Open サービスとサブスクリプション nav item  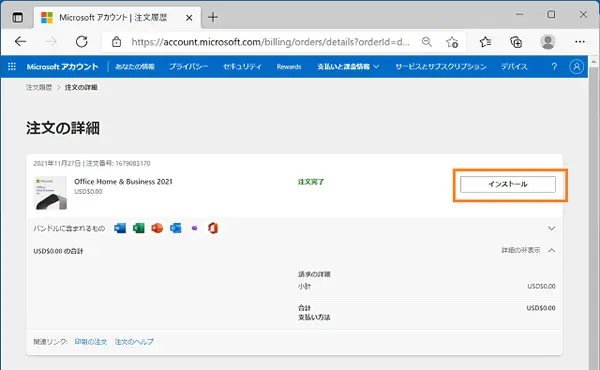[441, 67]
